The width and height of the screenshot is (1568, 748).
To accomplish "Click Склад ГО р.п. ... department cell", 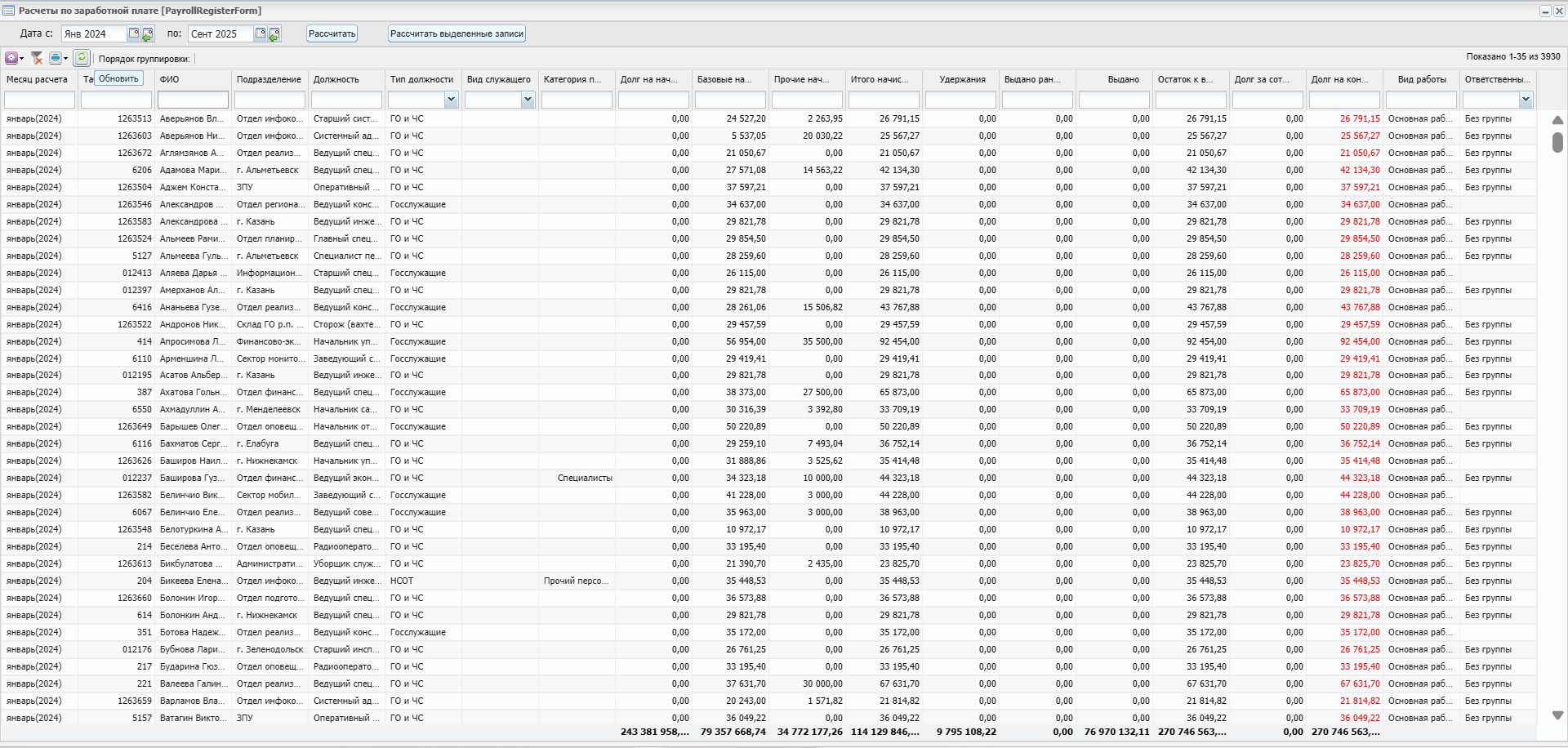I will 269,324.
